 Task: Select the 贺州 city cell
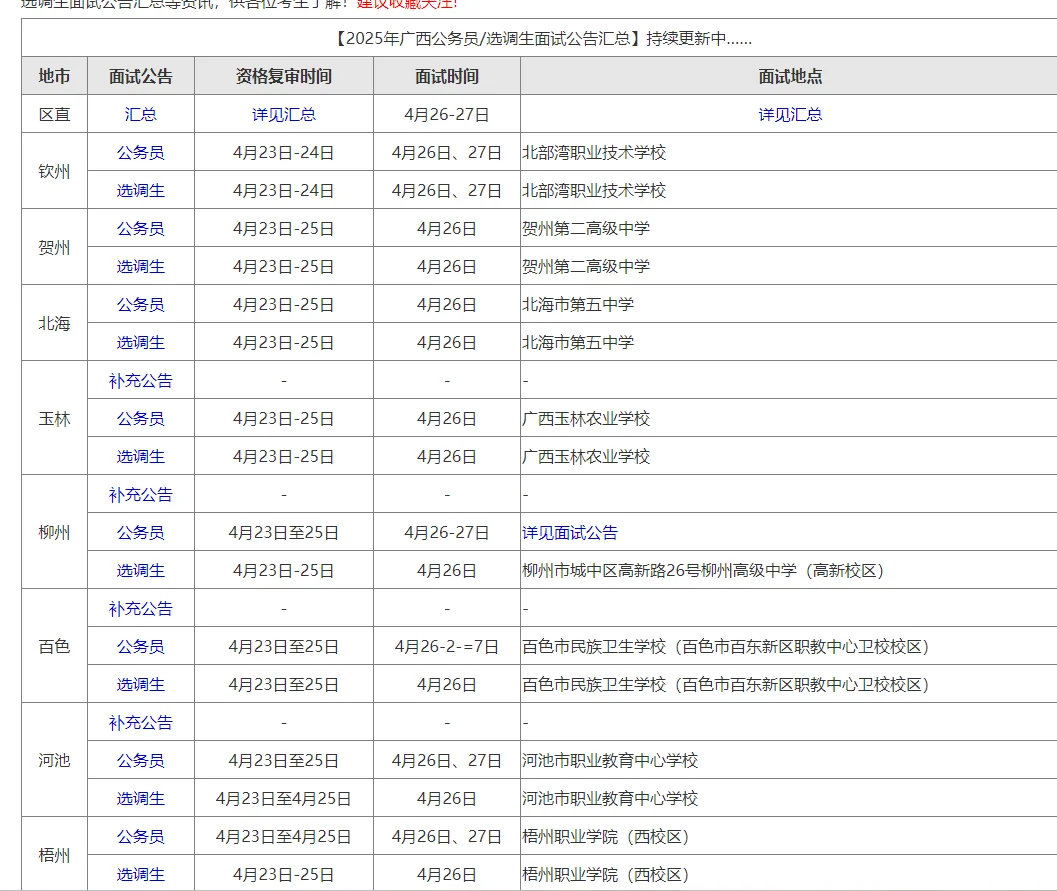click(54, 247)
